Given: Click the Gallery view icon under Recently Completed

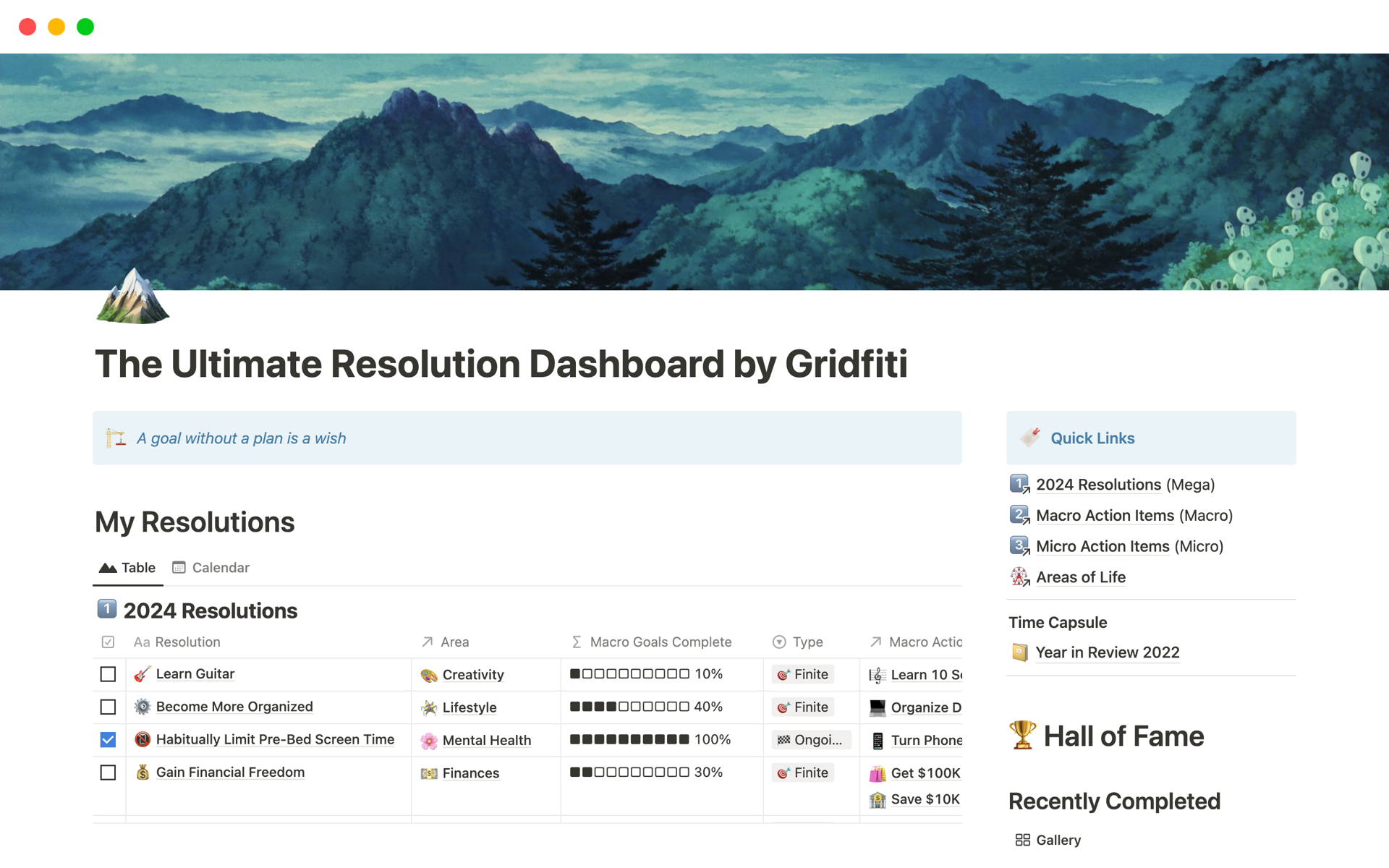Looking at the screenshot, I should (1022, 840).
